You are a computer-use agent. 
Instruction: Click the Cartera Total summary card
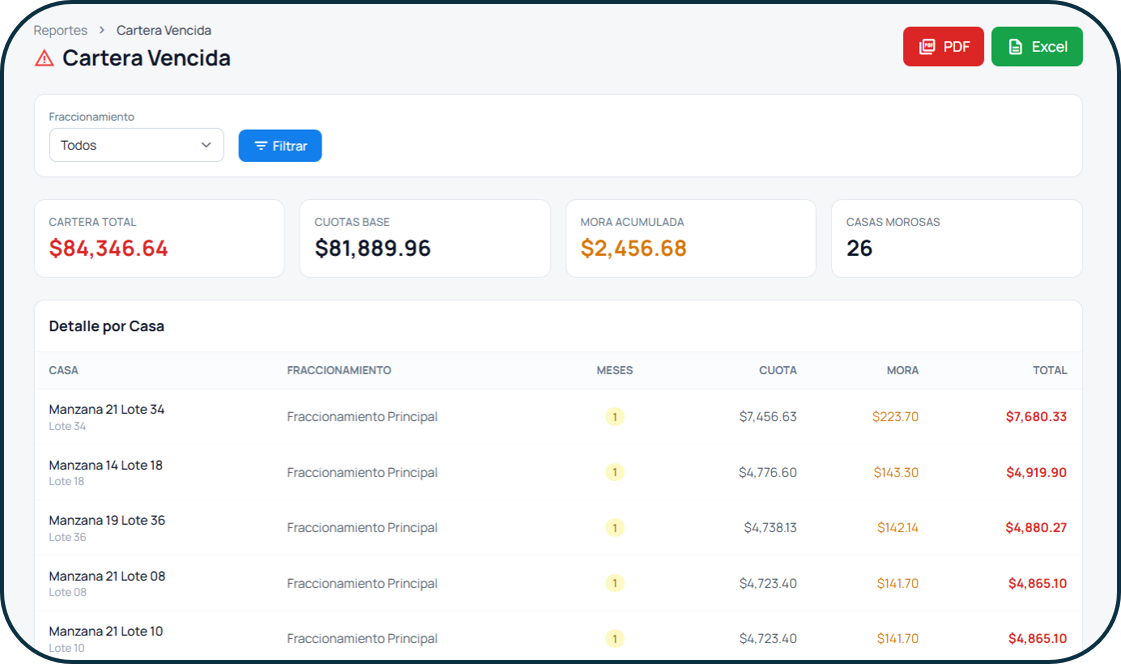159,239
